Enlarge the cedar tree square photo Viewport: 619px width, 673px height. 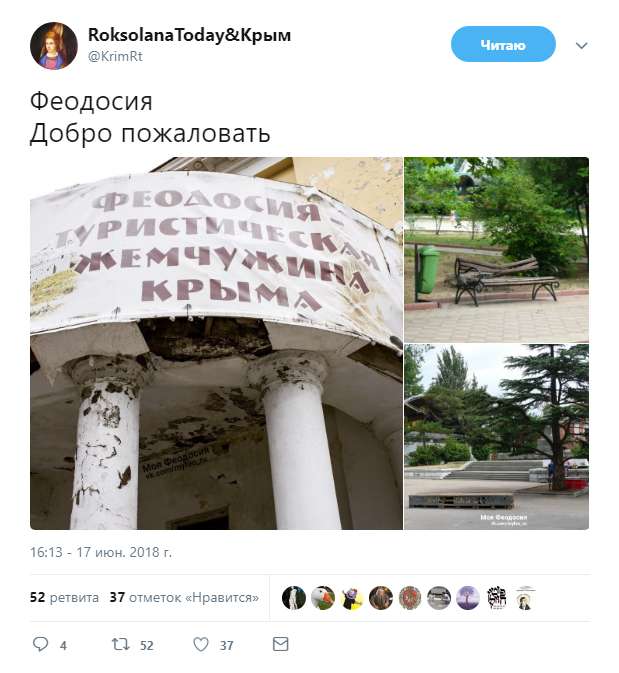496,437
